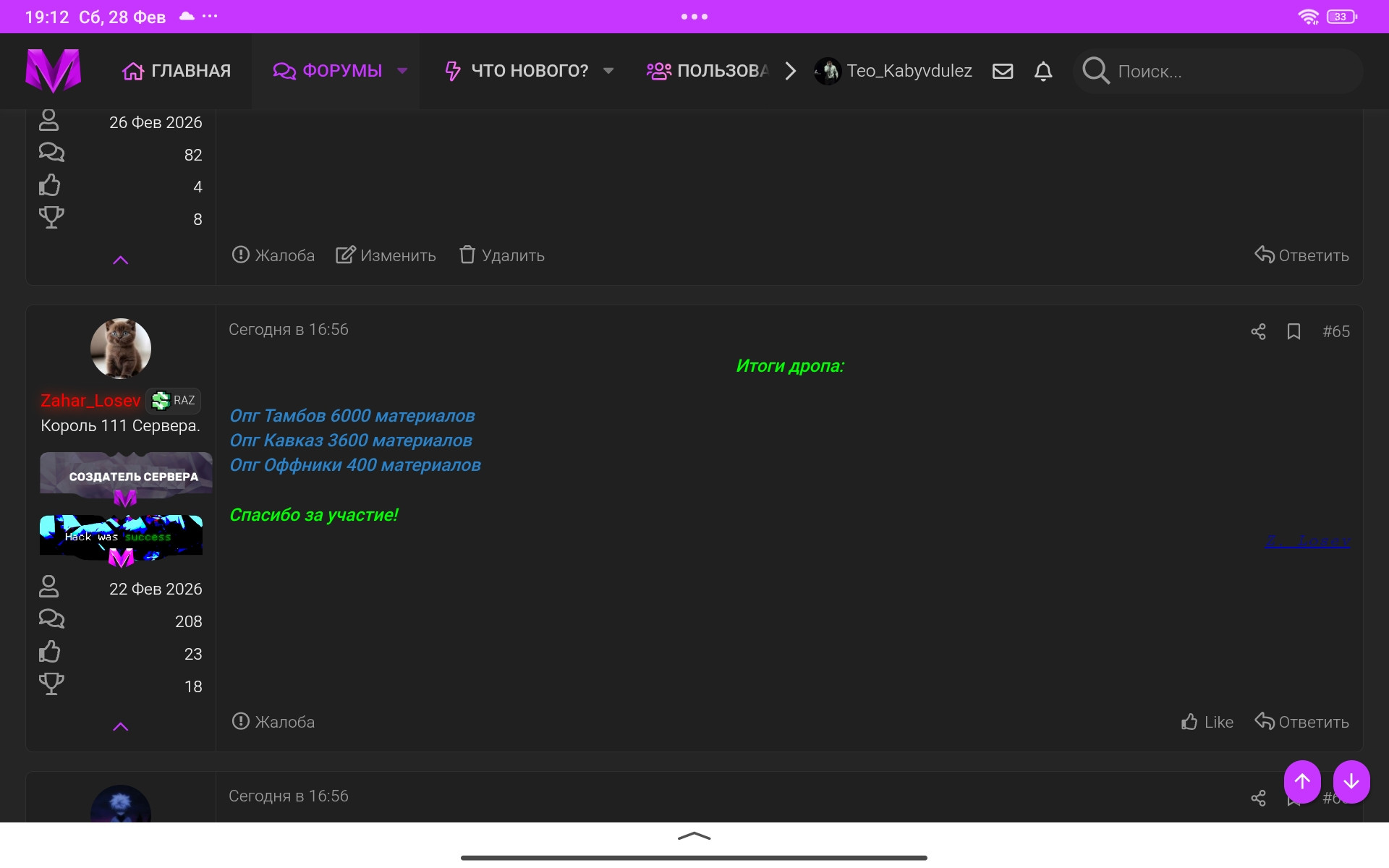Image resolution: width=1389 pixels, height=868 pixels.
Task: Expand the Что нового dropdown arrow
Action: [608, 71]
